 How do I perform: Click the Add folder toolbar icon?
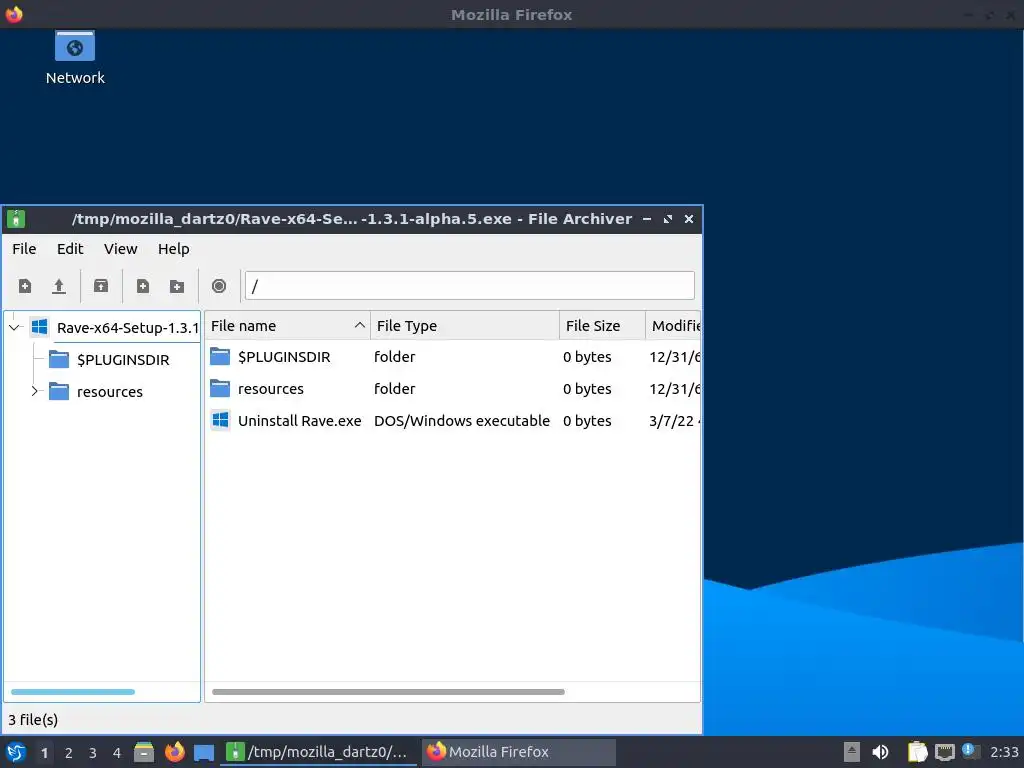(177, 286)
